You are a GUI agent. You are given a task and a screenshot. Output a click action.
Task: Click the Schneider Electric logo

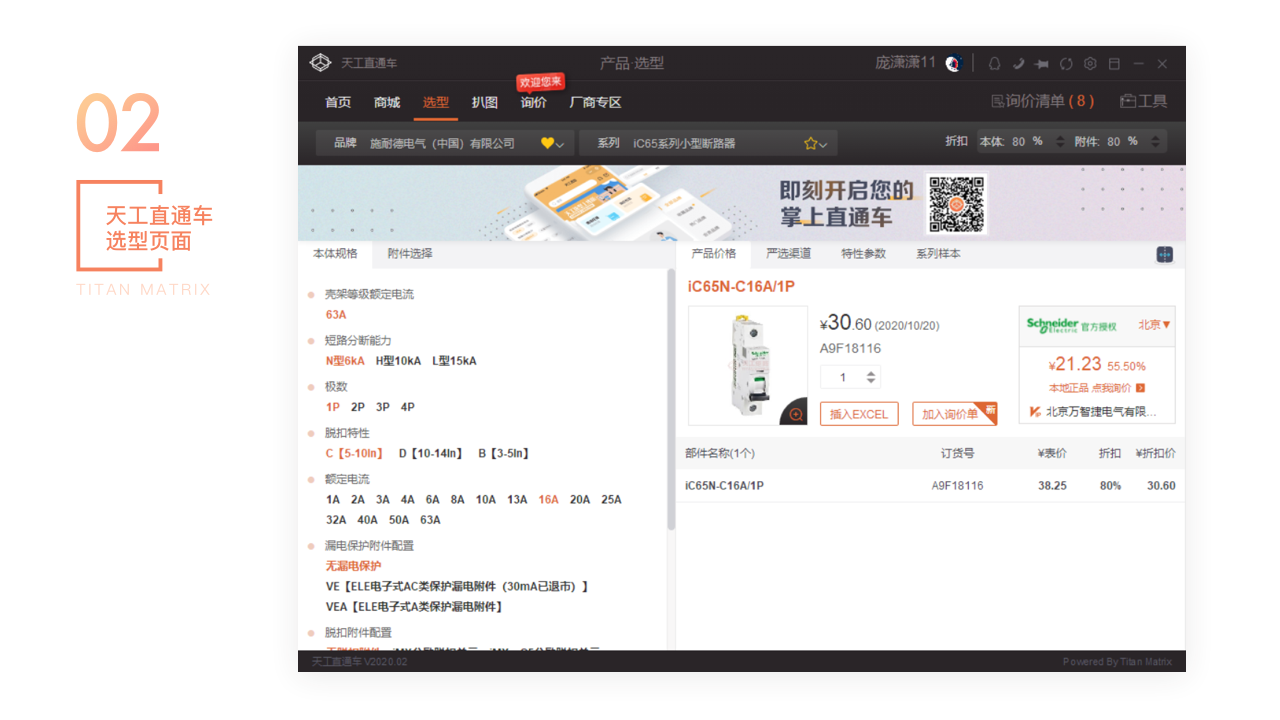pos(1053,325)
